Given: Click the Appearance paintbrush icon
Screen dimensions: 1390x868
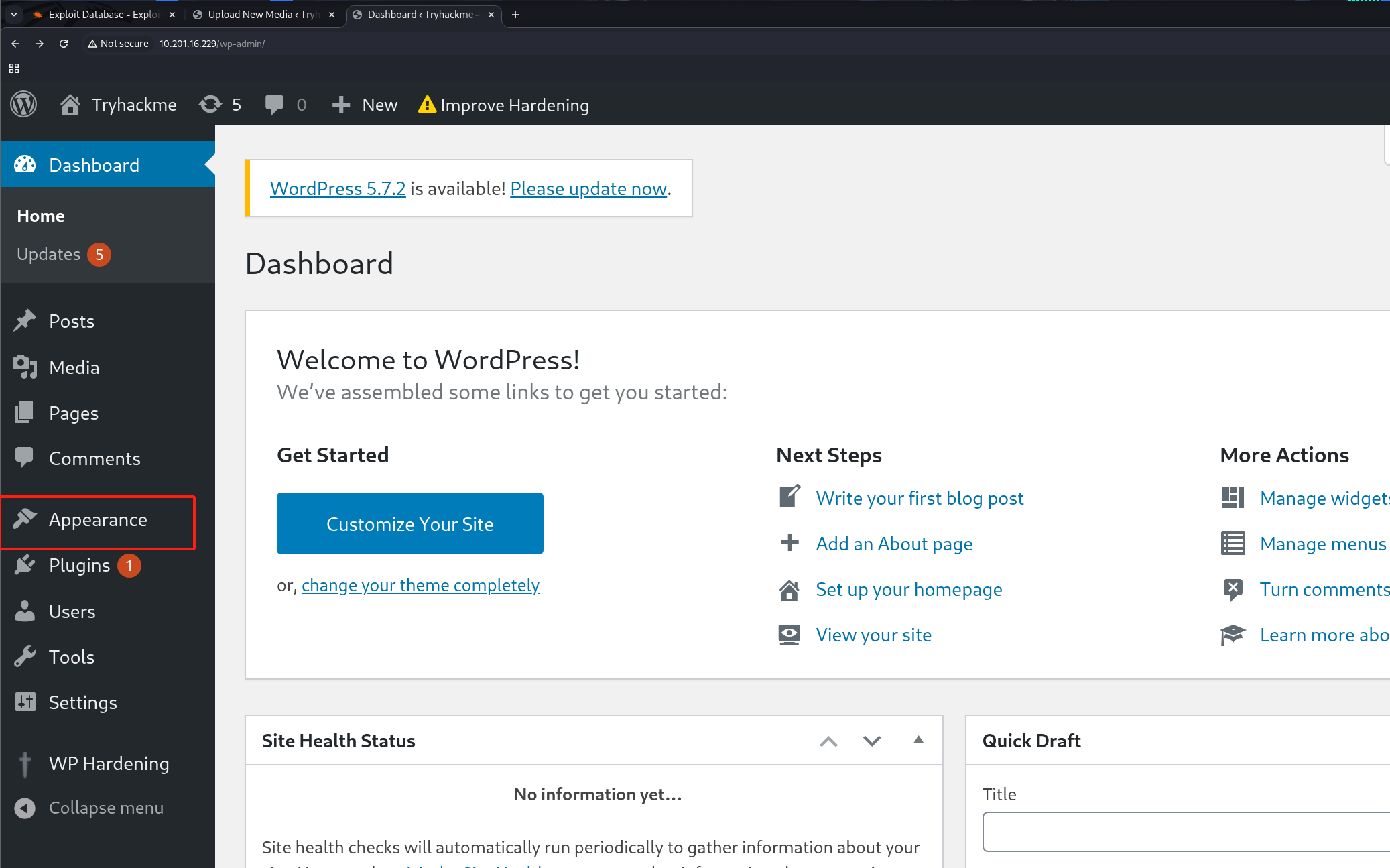Looking at the screenshot, I should click(x=25, y=519).
